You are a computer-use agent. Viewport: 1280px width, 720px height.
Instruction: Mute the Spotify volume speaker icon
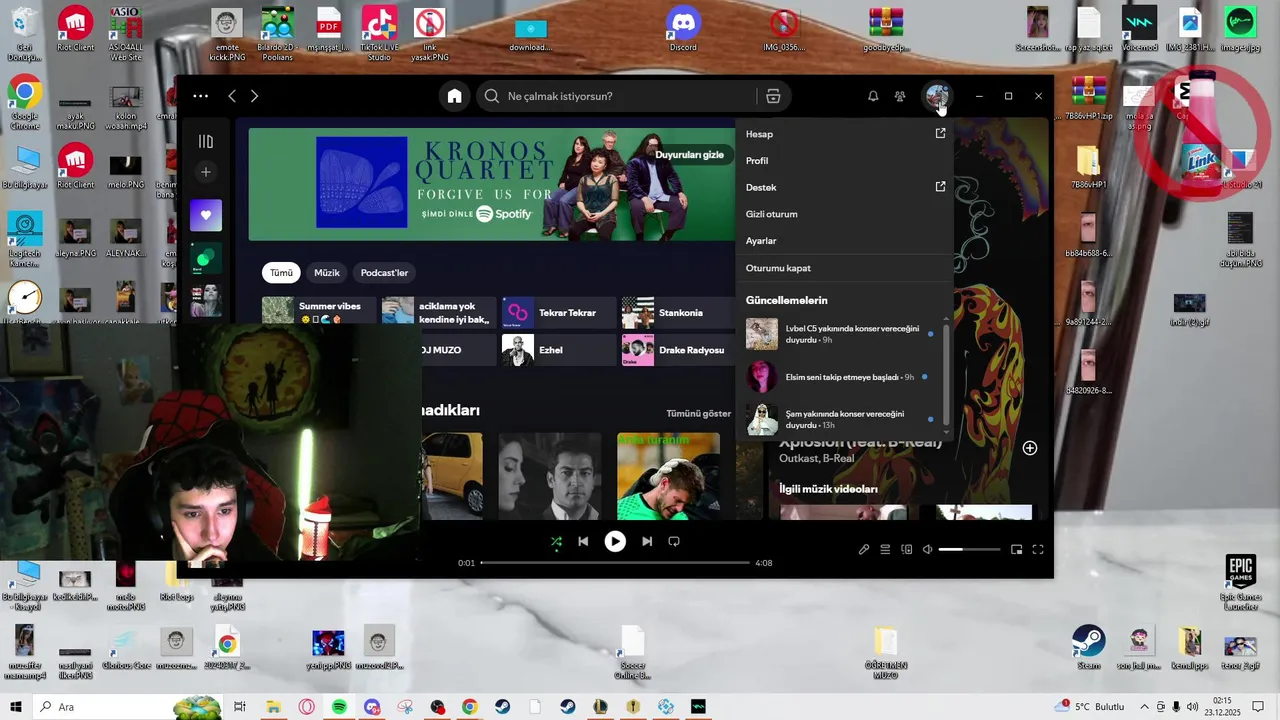[927, 549]
